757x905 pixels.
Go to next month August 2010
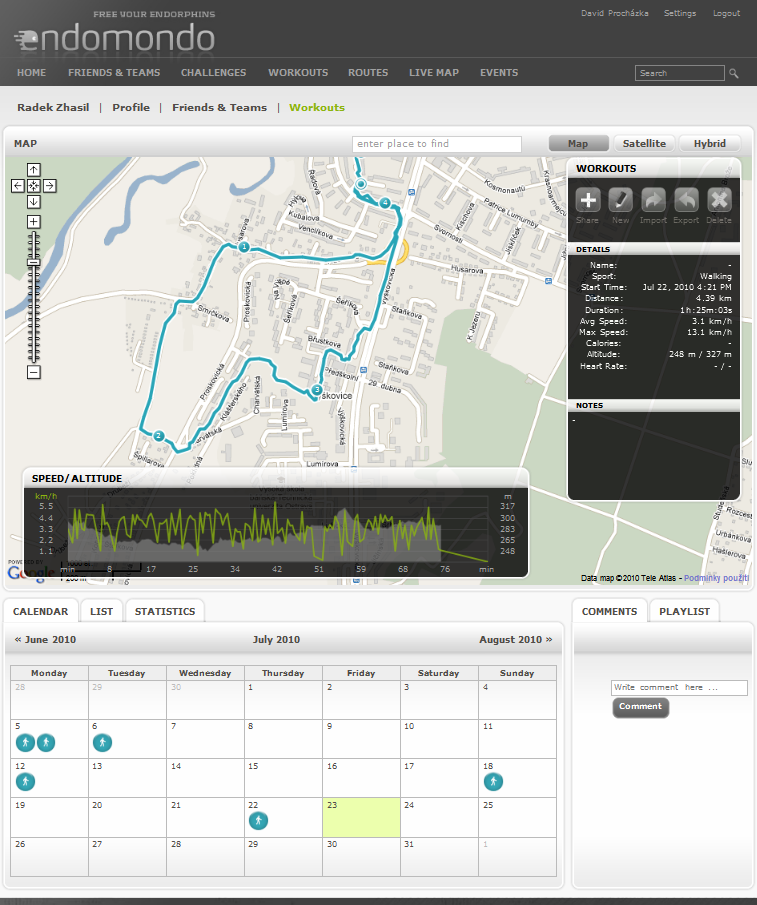click(x=515, y=640)
